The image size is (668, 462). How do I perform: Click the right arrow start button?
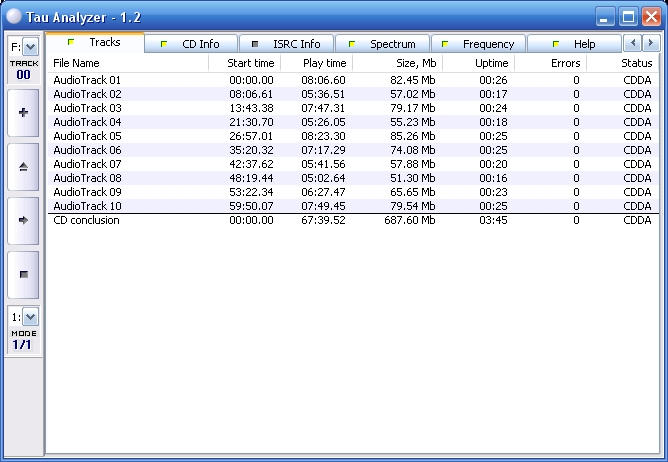[x=23, y=219]
